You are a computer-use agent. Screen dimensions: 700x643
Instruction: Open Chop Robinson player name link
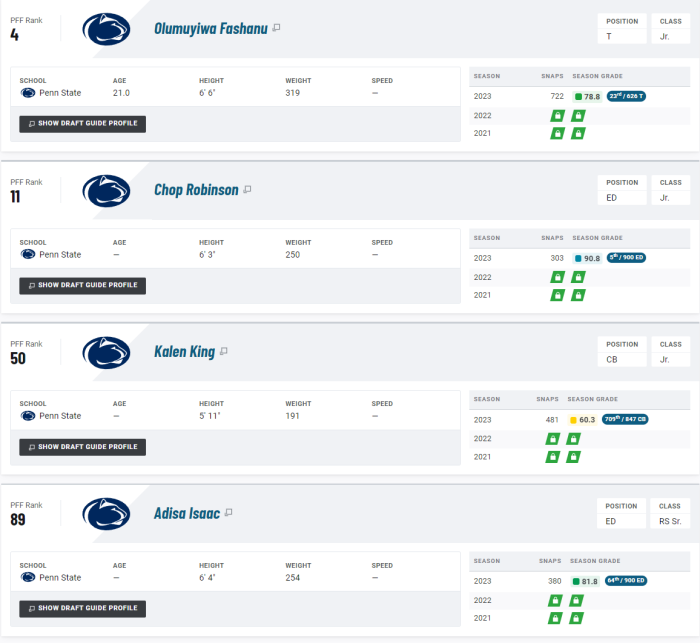click(196, 190)
